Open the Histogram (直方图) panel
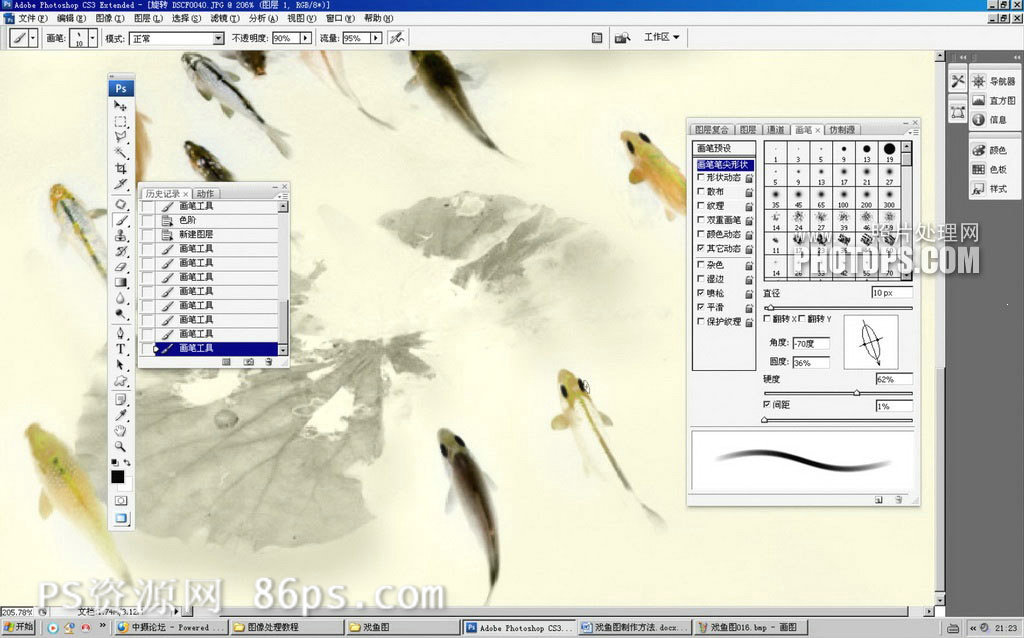 click(x=994, y=101)
